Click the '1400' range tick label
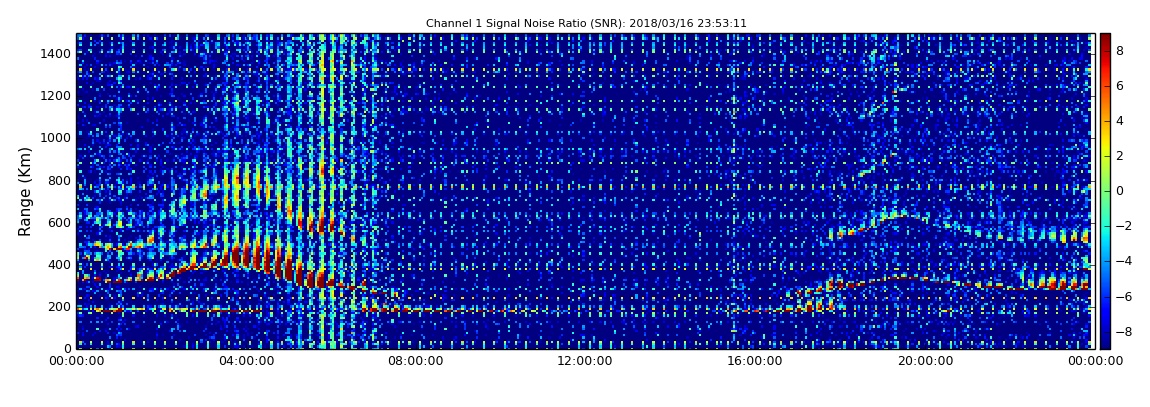This screenshot has width=1150, height=407. [x=56, y=54]
